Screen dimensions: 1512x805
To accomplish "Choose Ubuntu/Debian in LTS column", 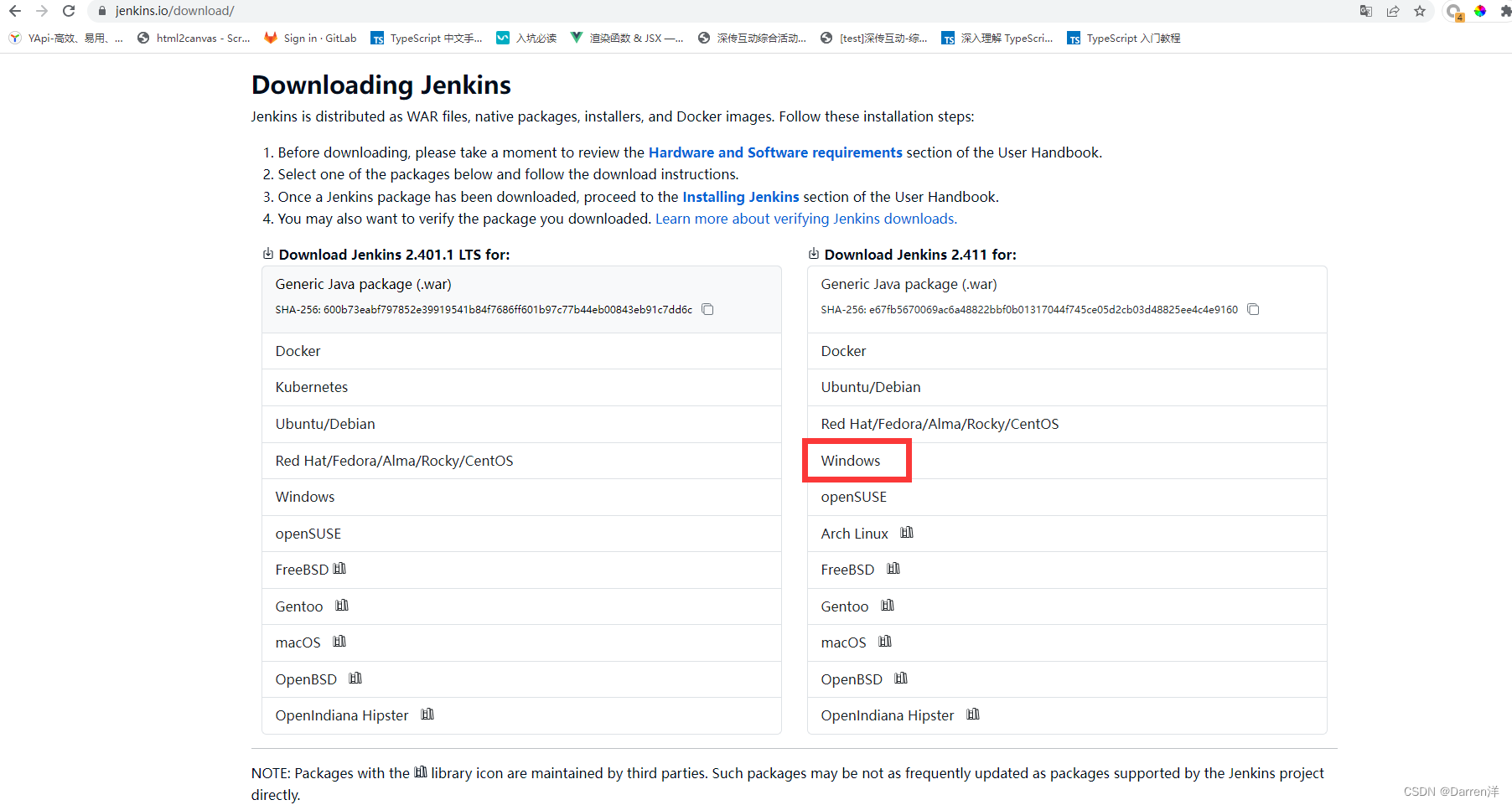I will coord(521,424).
